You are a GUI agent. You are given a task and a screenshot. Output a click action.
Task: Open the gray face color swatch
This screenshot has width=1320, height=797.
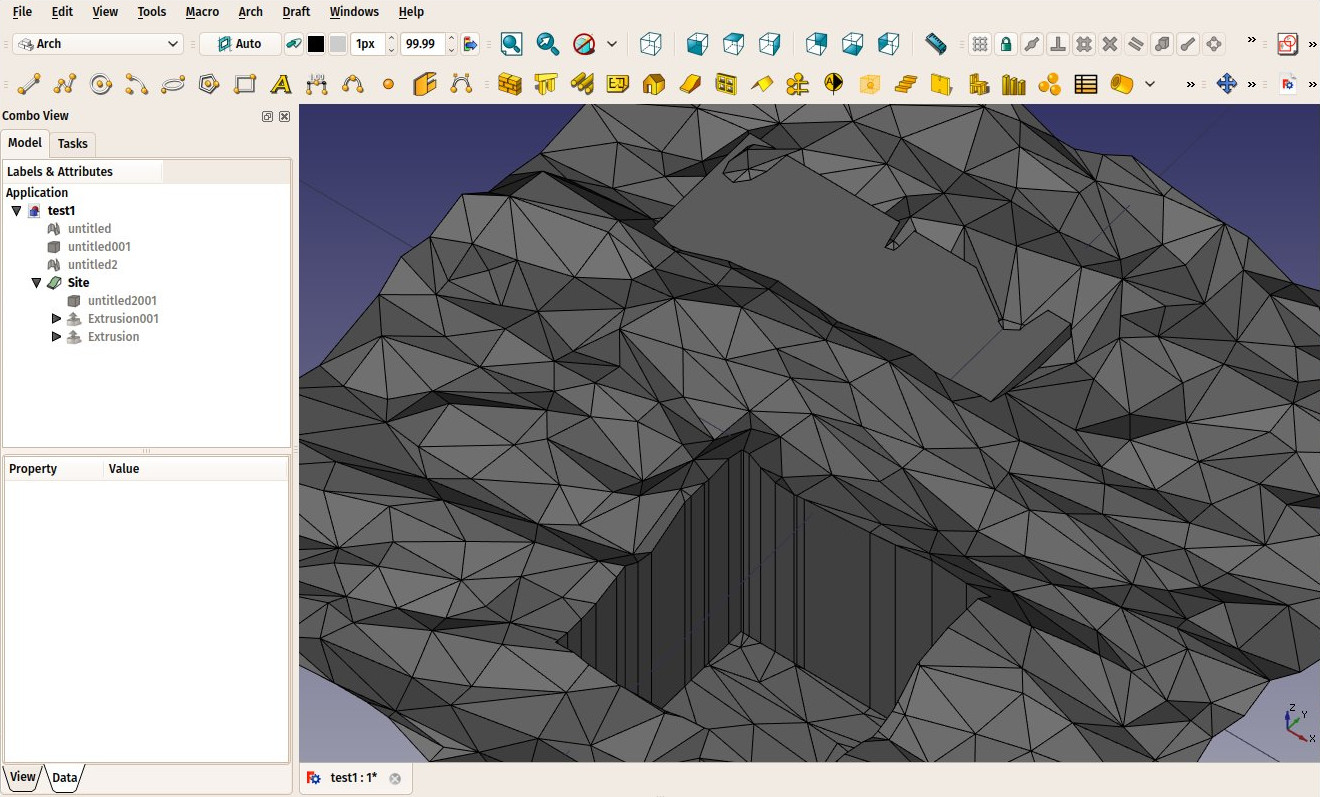coord(338,44)
